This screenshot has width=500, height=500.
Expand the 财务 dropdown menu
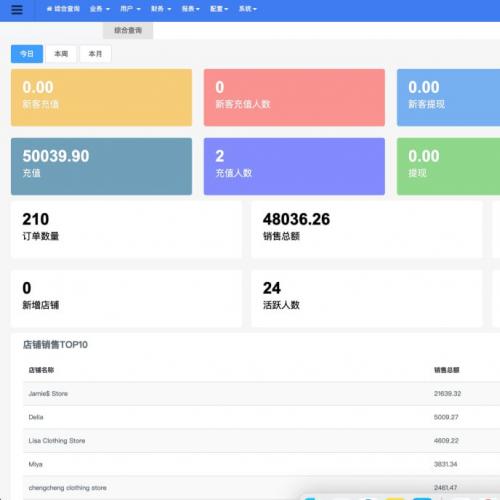[x=161, y=9]
